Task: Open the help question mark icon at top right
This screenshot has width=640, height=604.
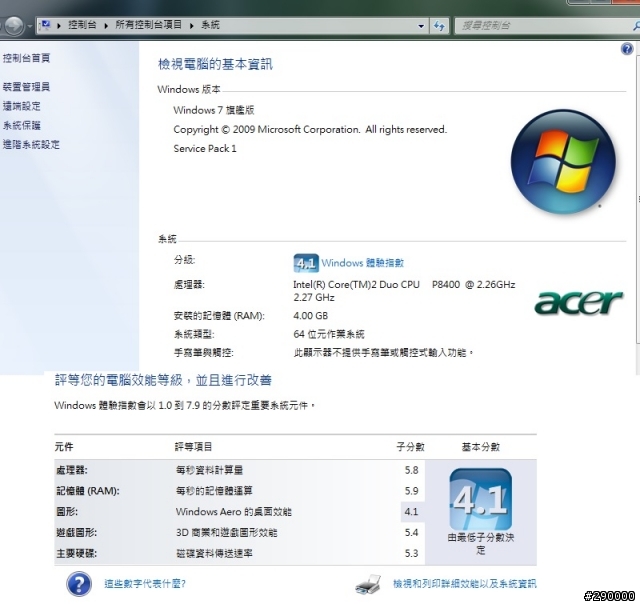Action: [627, 49]
